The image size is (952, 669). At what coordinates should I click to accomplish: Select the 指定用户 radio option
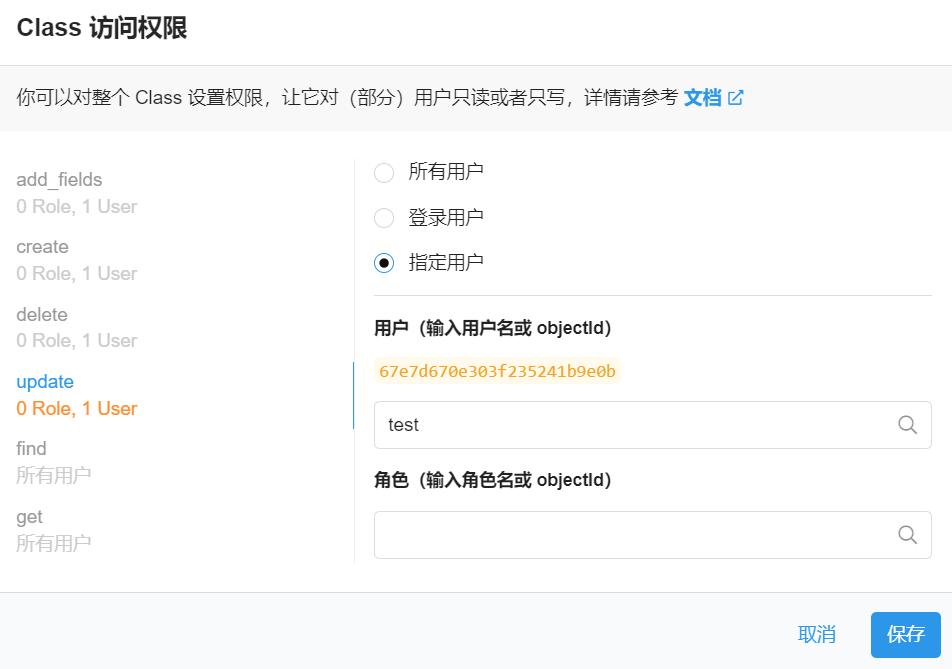(x=384, y=263)
